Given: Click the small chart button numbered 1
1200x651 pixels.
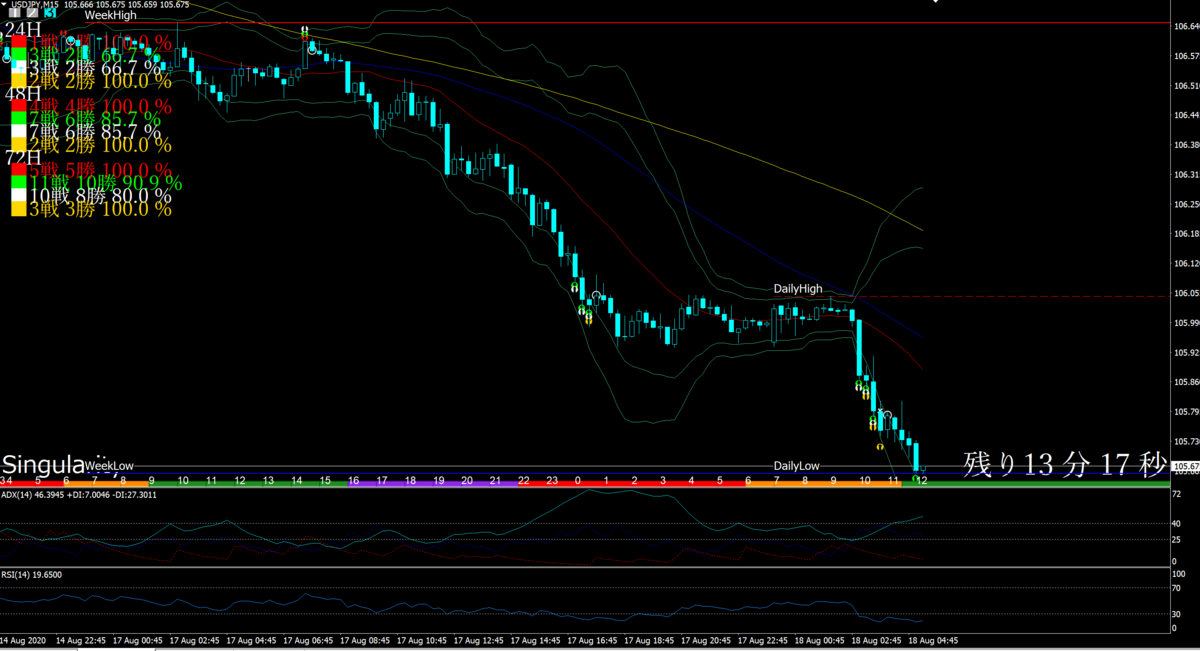Looking at the screenshot, I should click(x=13, y=14).
